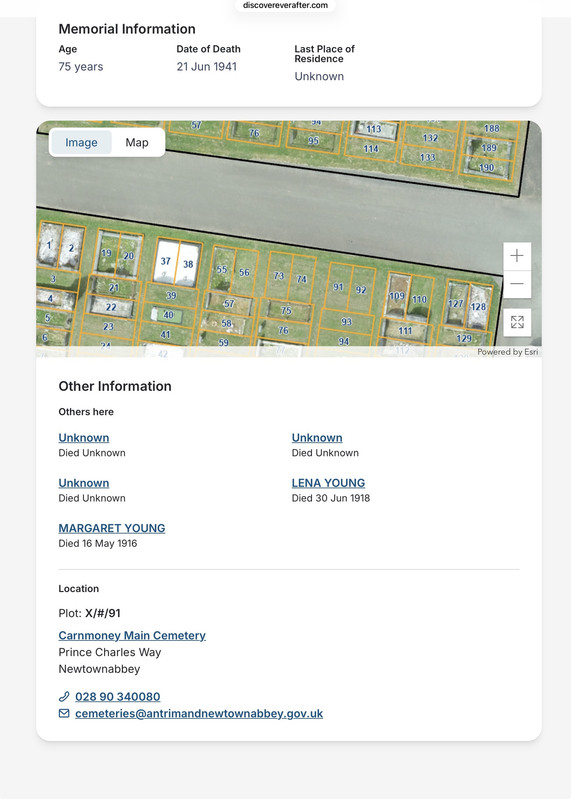
Task: Select plot 38 on the map
Action: coord(187,265)
